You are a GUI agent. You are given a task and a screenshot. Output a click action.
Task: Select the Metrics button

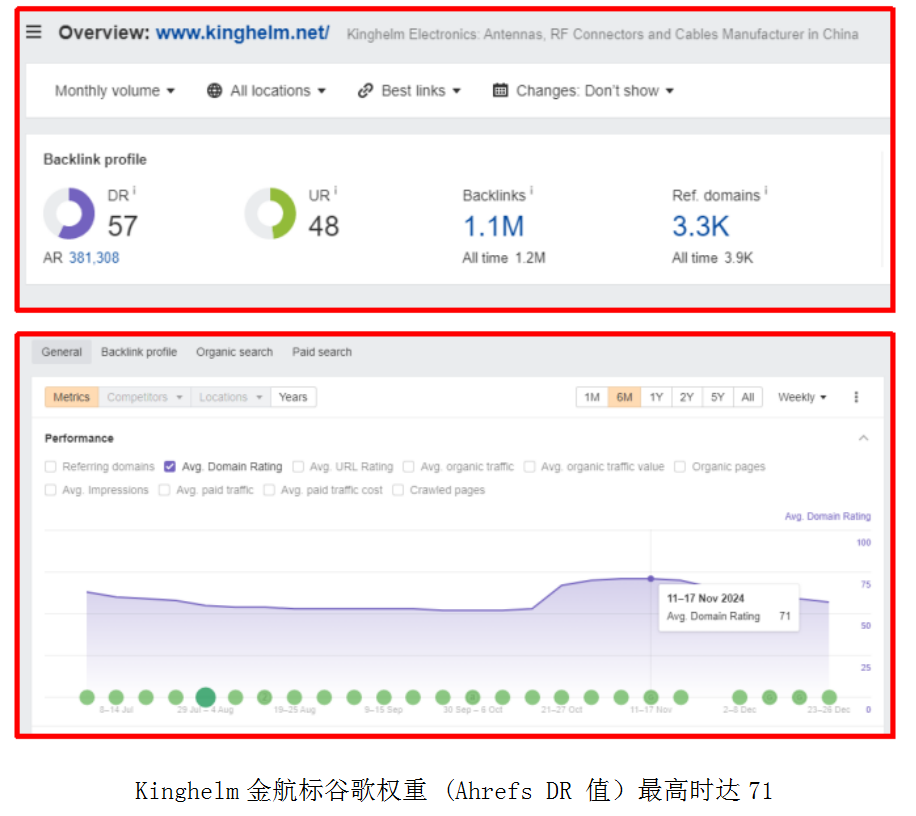(x=71, y=397)
